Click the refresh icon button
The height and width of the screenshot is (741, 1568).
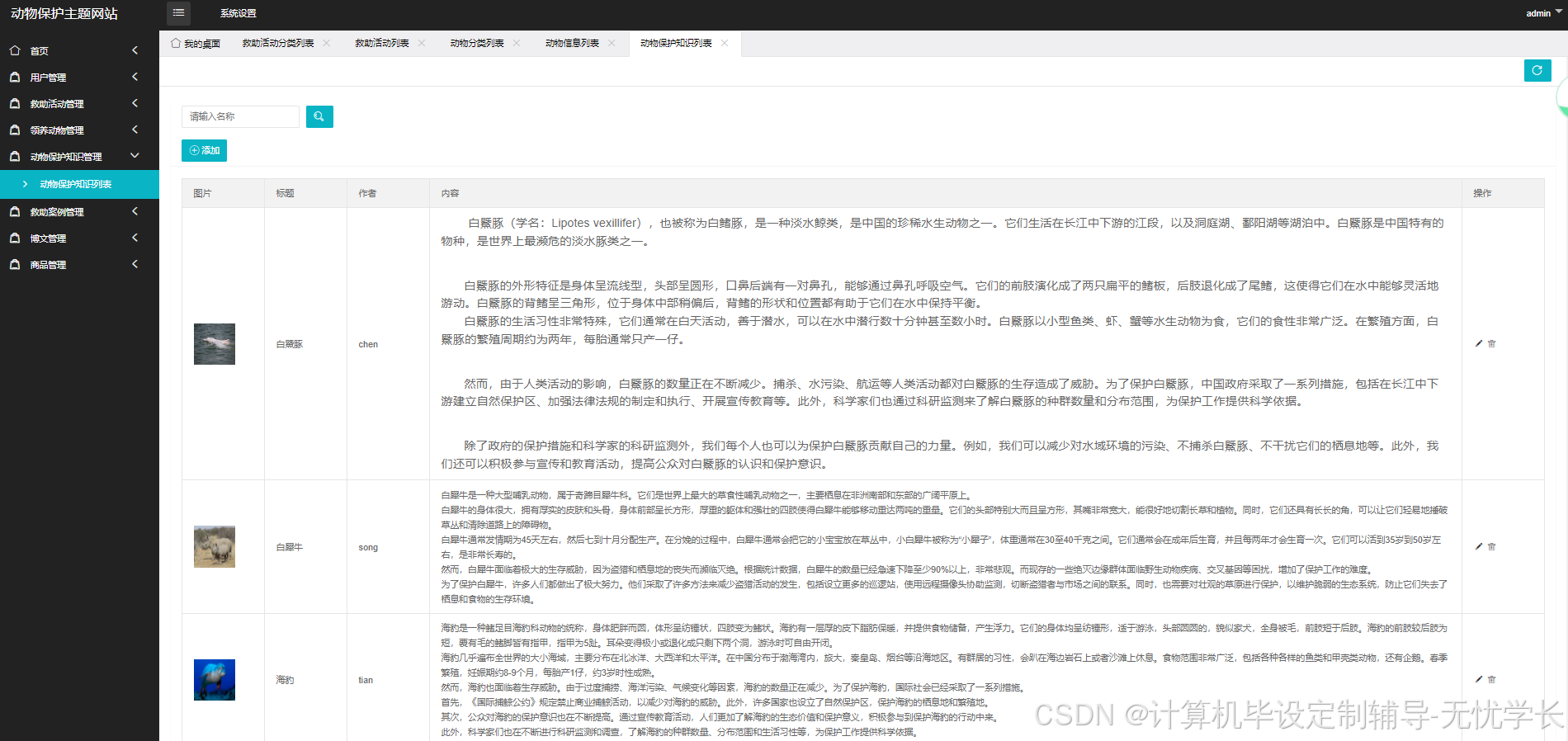1537,70
